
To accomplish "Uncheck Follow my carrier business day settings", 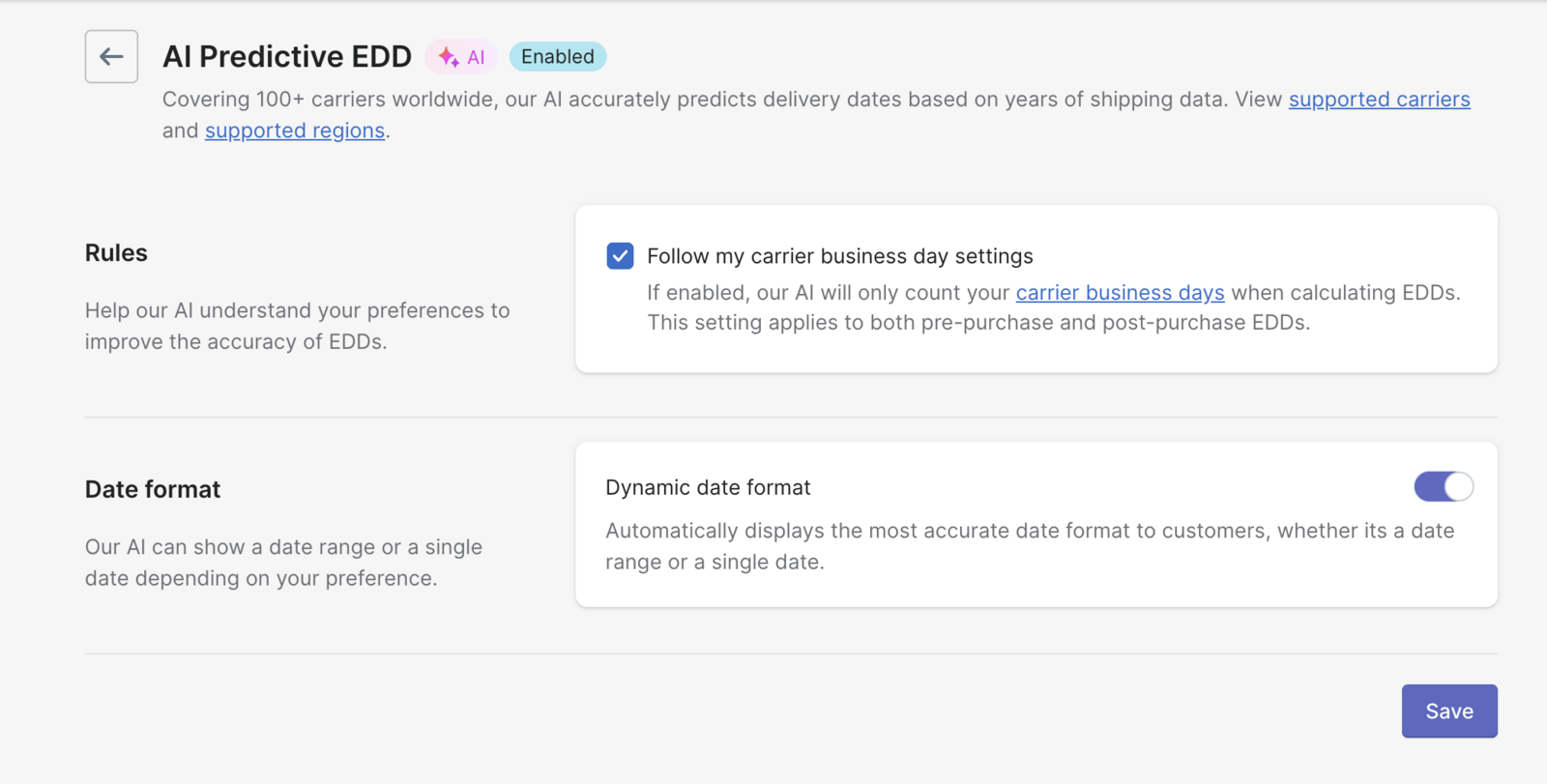I will (x=621, y=256).
